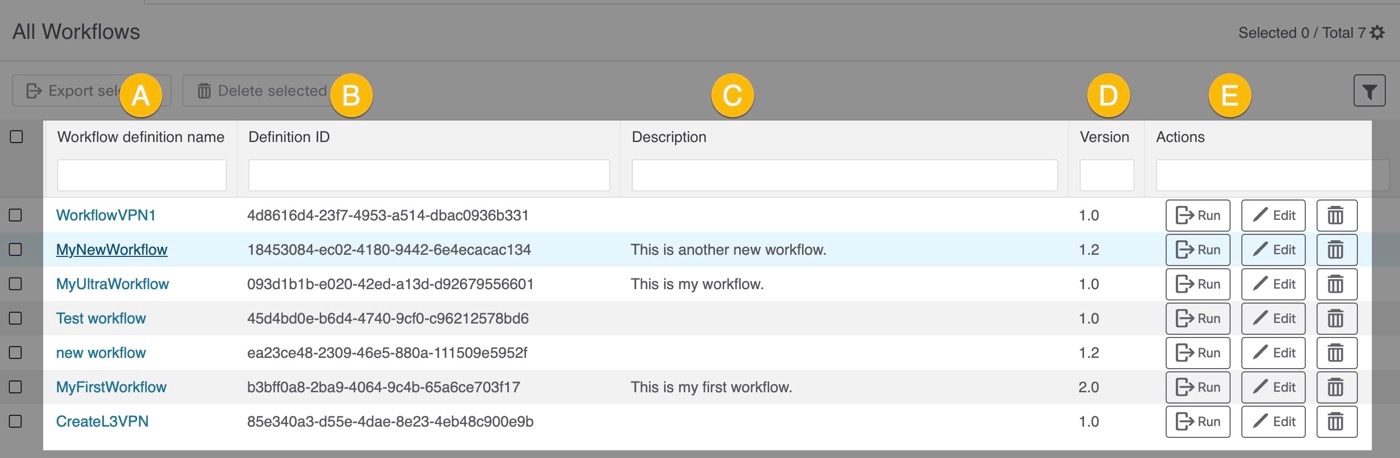This screenshot has width=1400, height=458.
Task: Run the WorkflowVPN1 workflow
Action: [x=1198, y=215]
